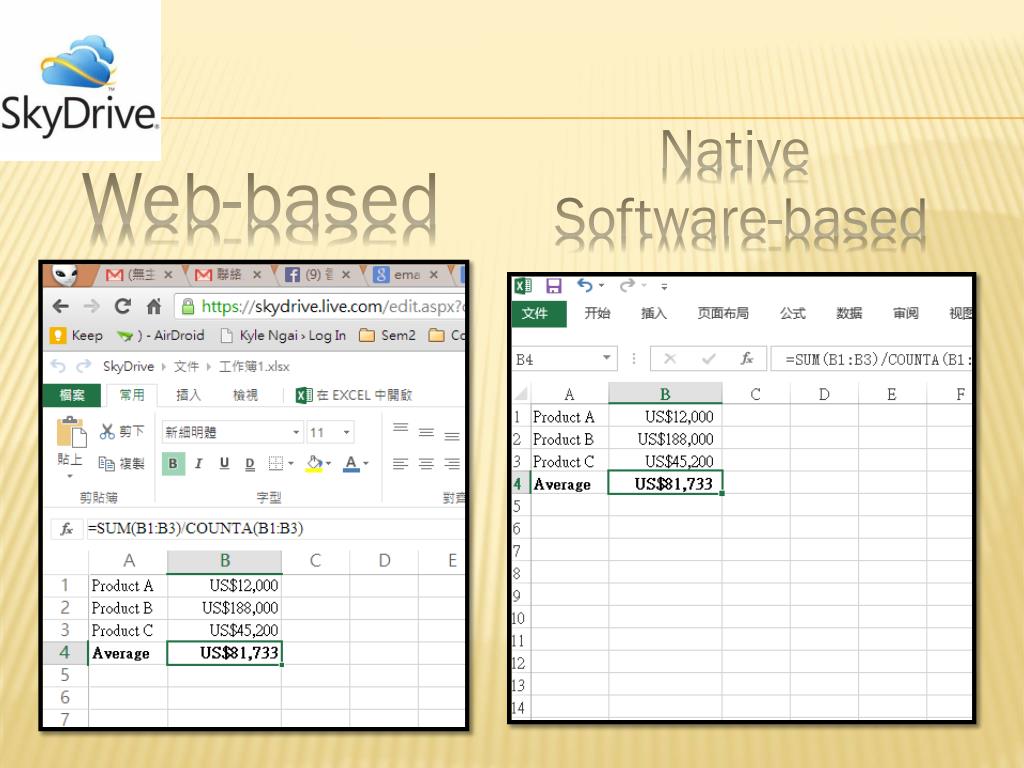Toggle Align Left in web Excel
This screenshot has width=1024, height=768.
(400, 463)
